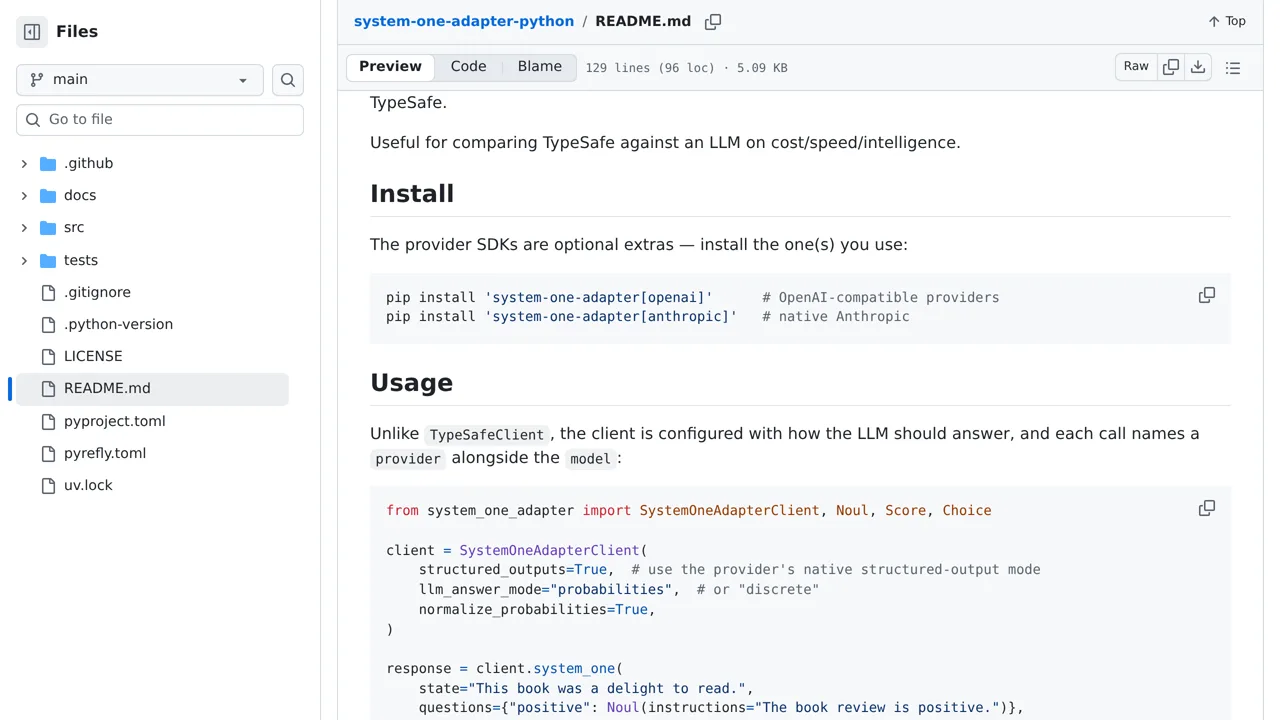The height and width of the screenshot is (720, 1280).
Task: Collapse the Files side panel icon
Action: 32,32
